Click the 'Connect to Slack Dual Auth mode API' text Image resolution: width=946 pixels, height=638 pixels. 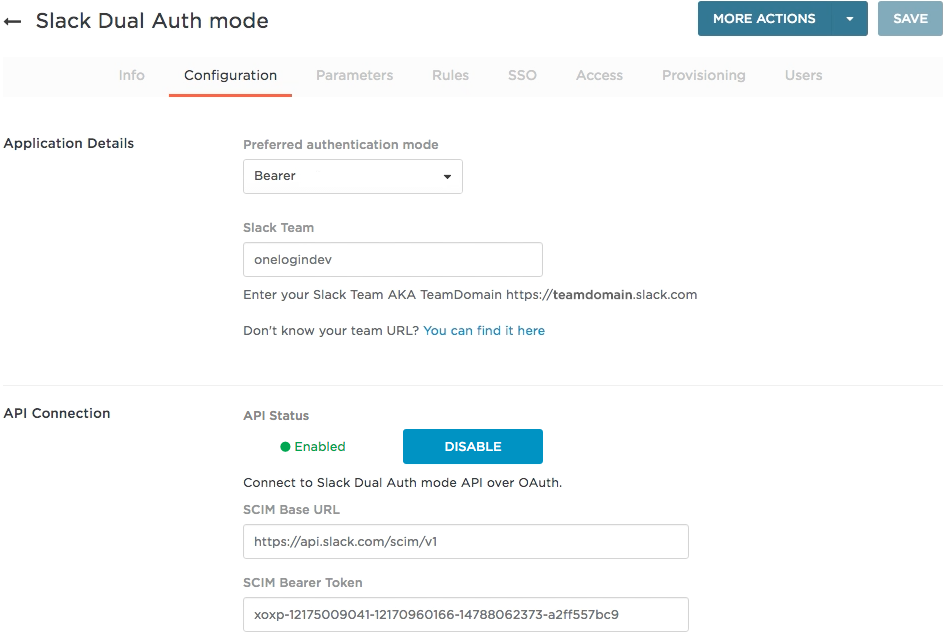click(x=402, y=483)
